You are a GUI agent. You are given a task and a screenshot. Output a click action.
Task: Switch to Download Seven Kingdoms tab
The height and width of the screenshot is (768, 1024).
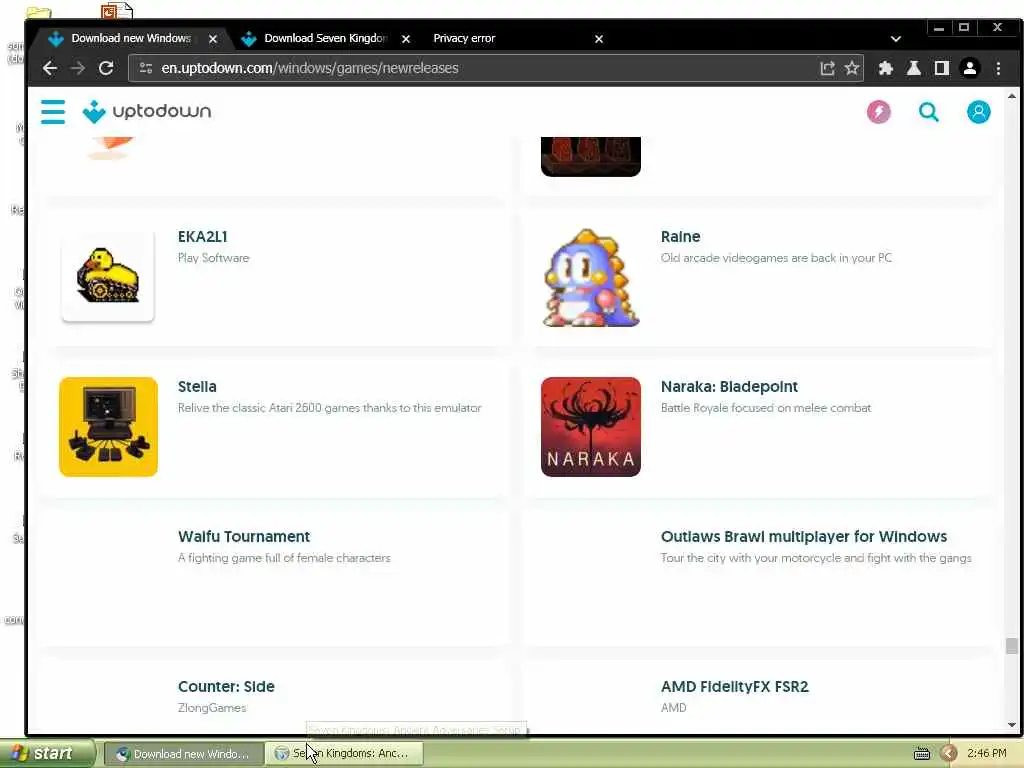tap(325, 39)
